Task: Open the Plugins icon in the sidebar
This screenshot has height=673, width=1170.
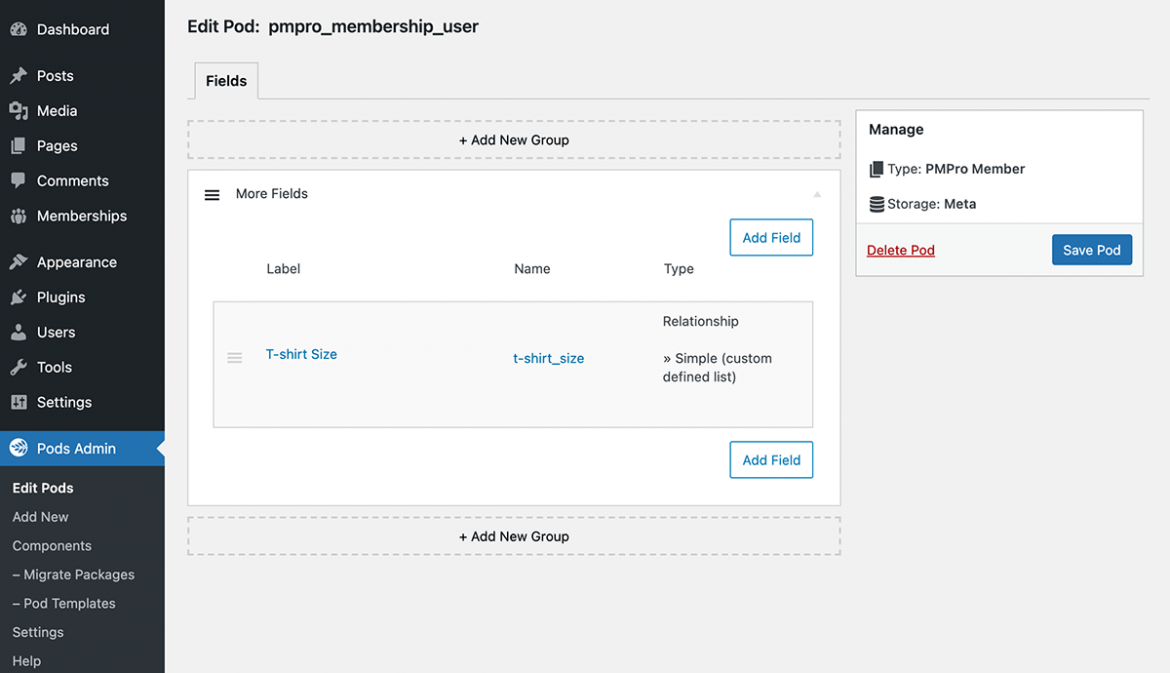Action: coord(18,296)
